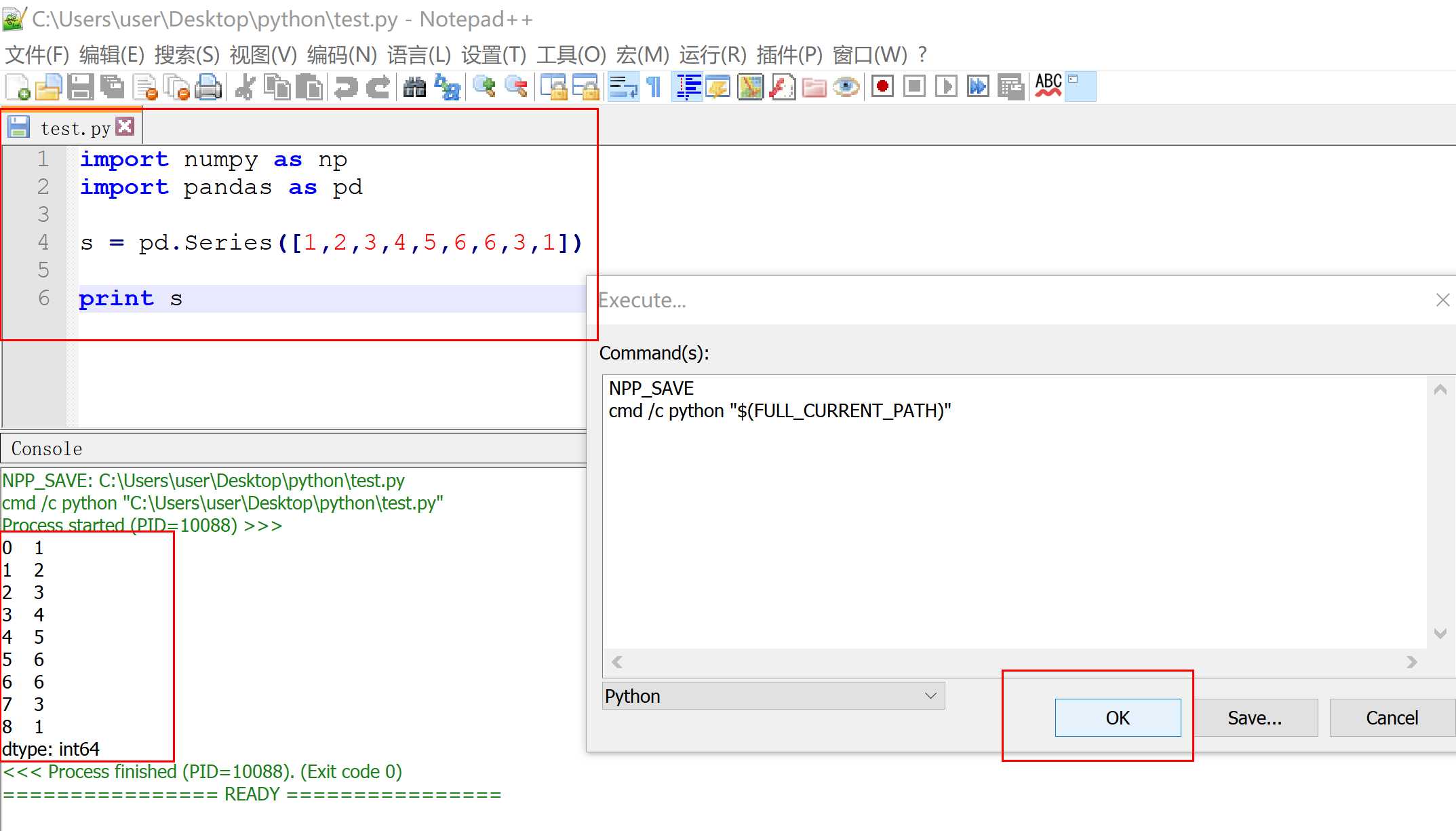Screen dimensions: 1456x831
Task: Click Save in Execute dialog
Action: pyautogui.click(x=1255, y=717)
